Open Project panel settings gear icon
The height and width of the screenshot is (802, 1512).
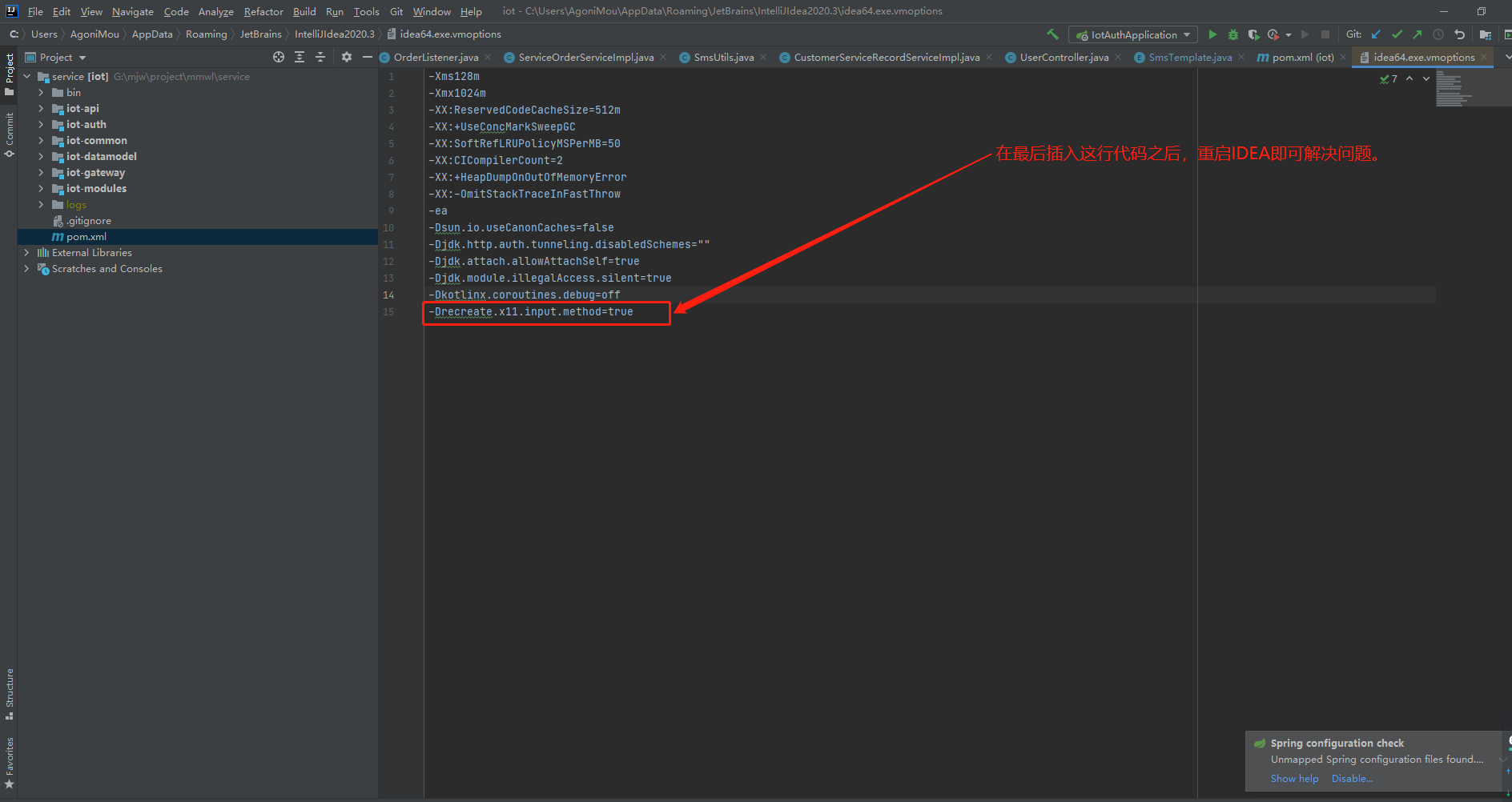point(346,57)
